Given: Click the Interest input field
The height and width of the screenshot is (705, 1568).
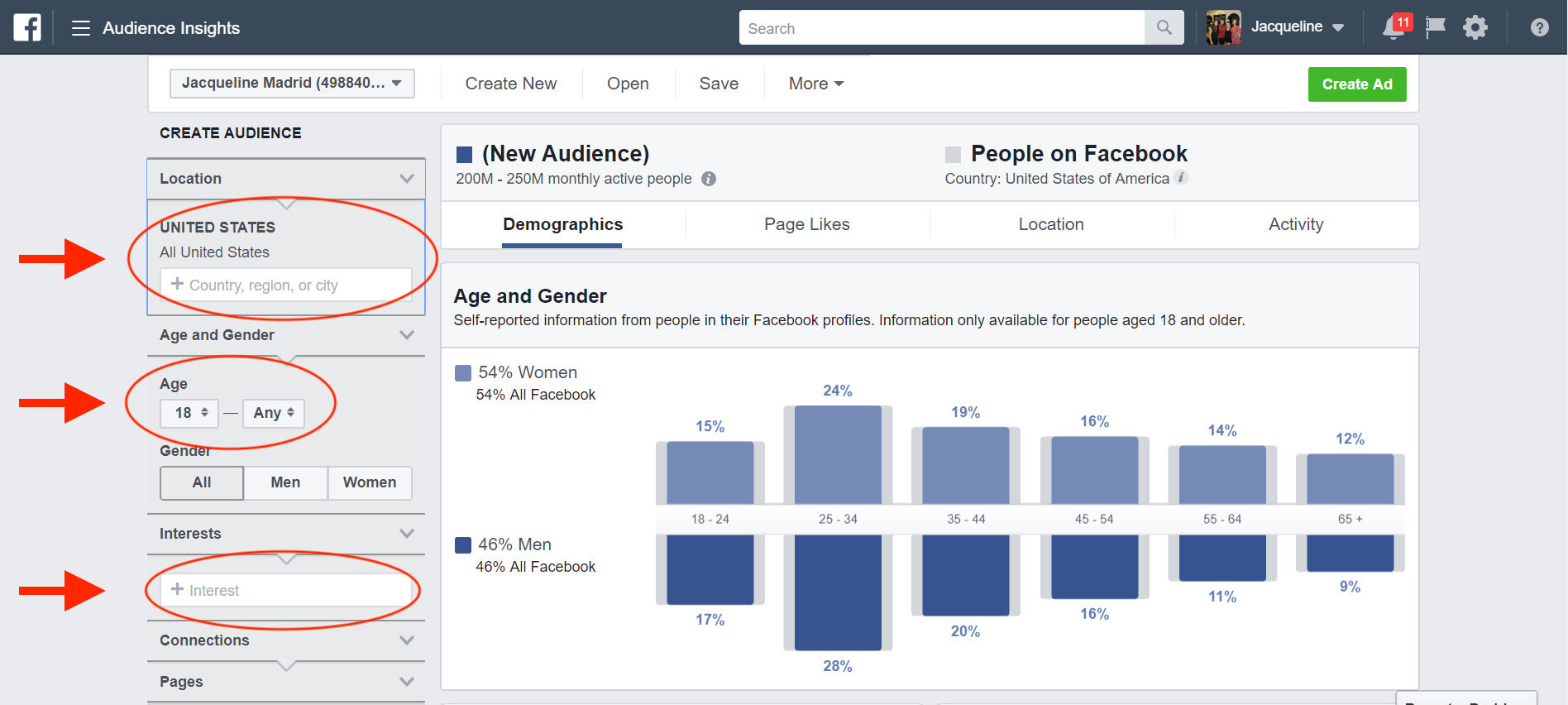Looking at the screenshot, I should pyautogui.click(x=286, y=590).
